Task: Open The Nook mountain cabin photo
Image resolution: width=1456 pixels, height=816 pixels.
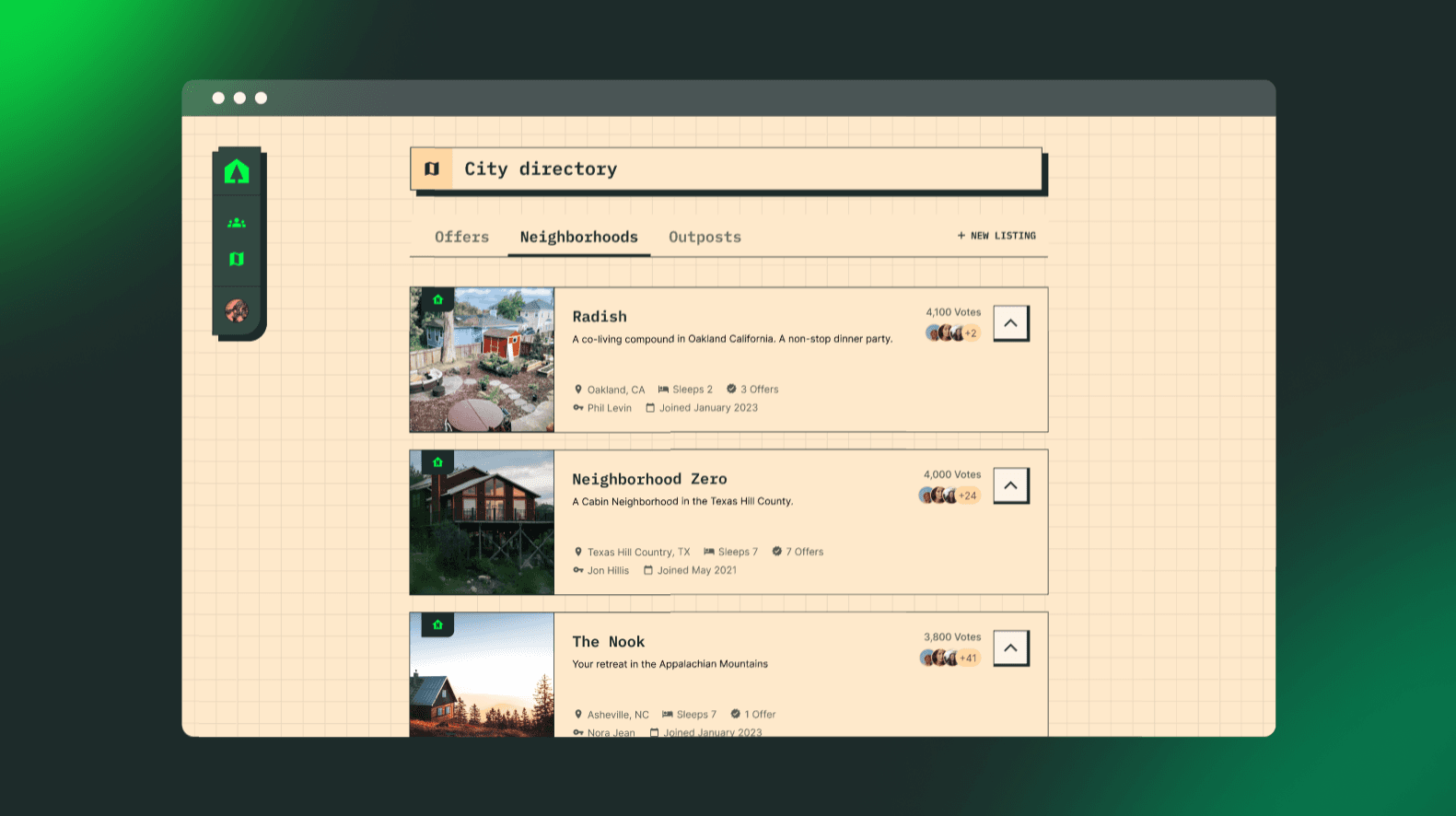Action: 483,674
